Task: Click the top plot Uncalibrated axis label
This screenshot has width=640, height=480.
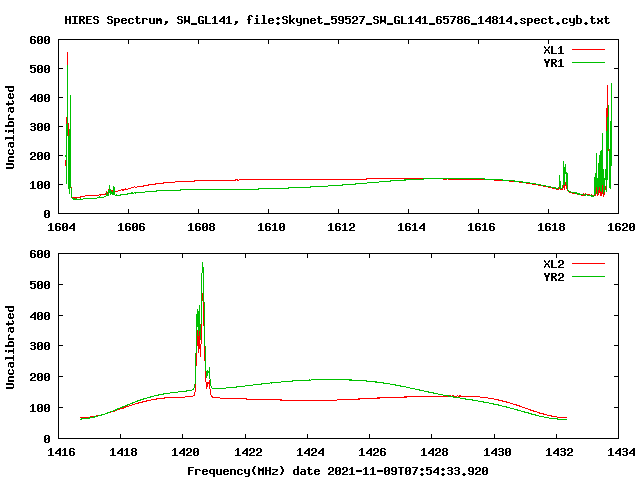Action: pos(10,127)
